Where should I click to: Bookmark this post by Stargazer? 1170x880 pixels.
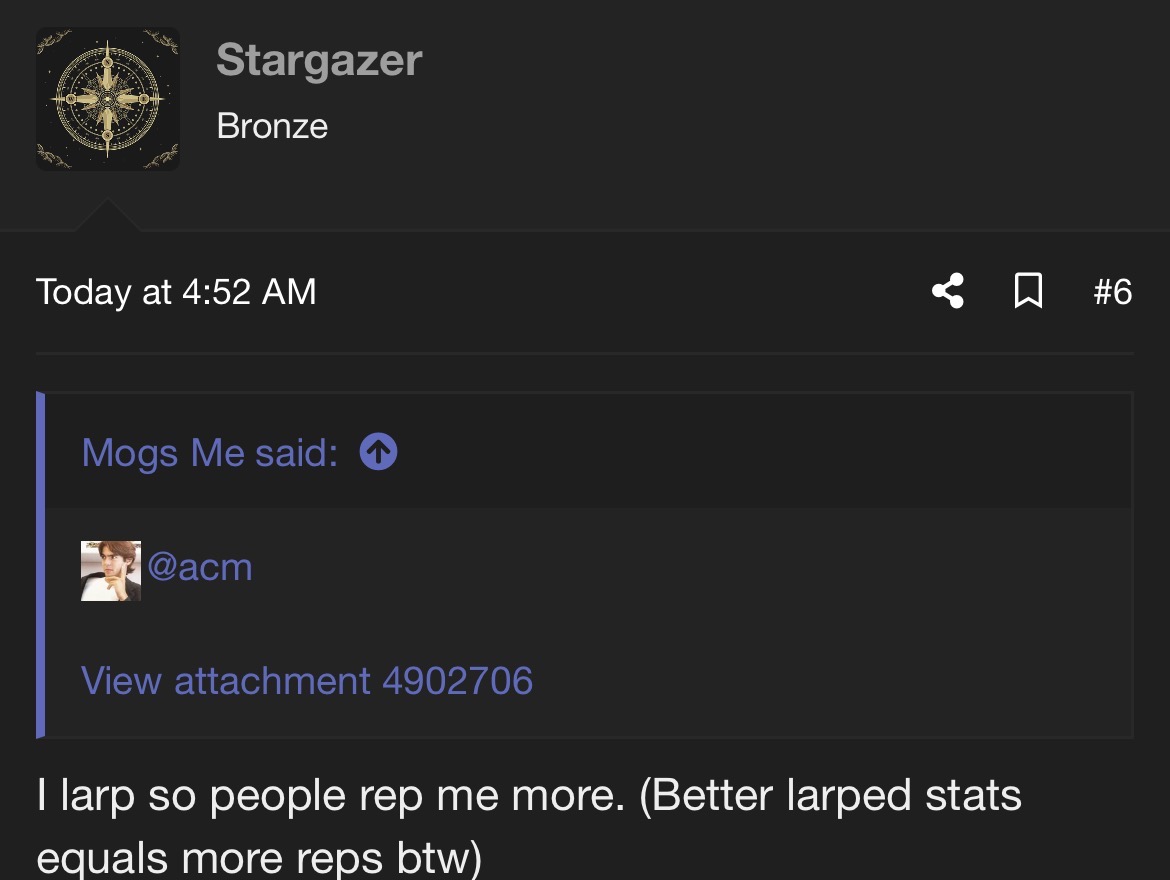[1028, 291]
